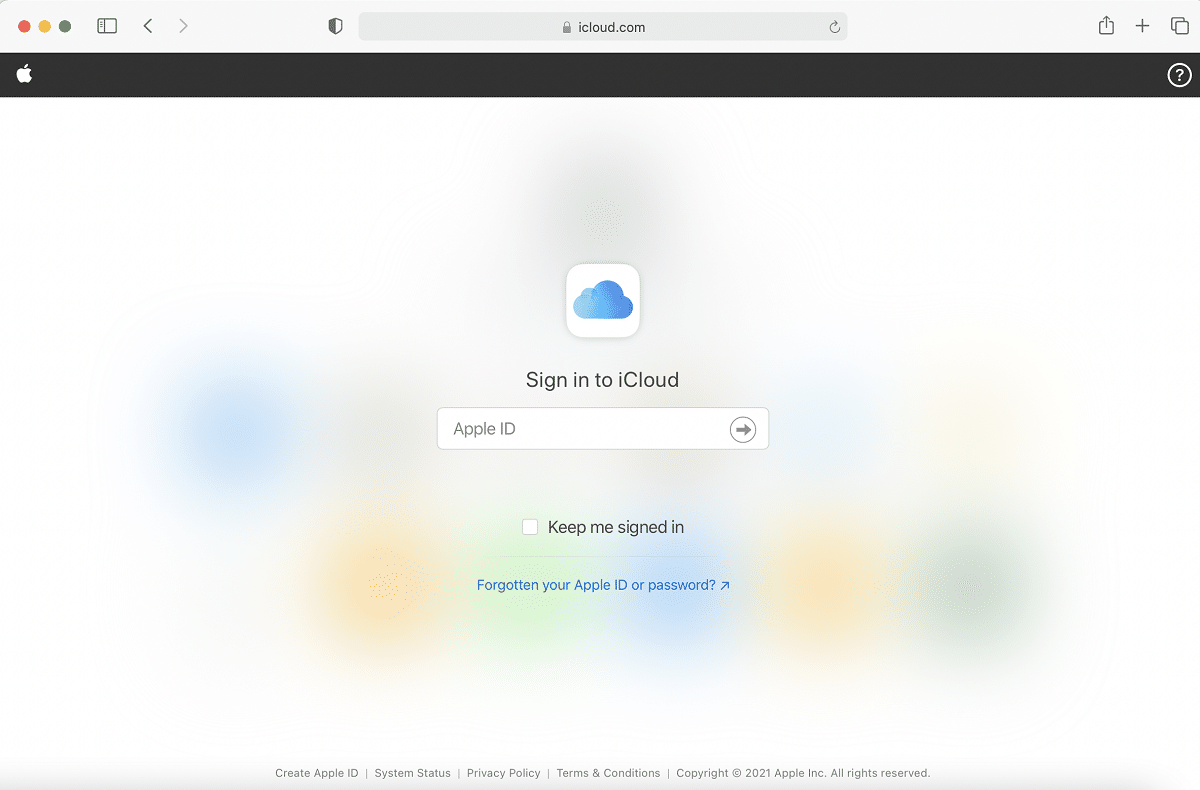Click the Apple logo in the top bar
1200x790 pixels.
click(x=24, y=74)
